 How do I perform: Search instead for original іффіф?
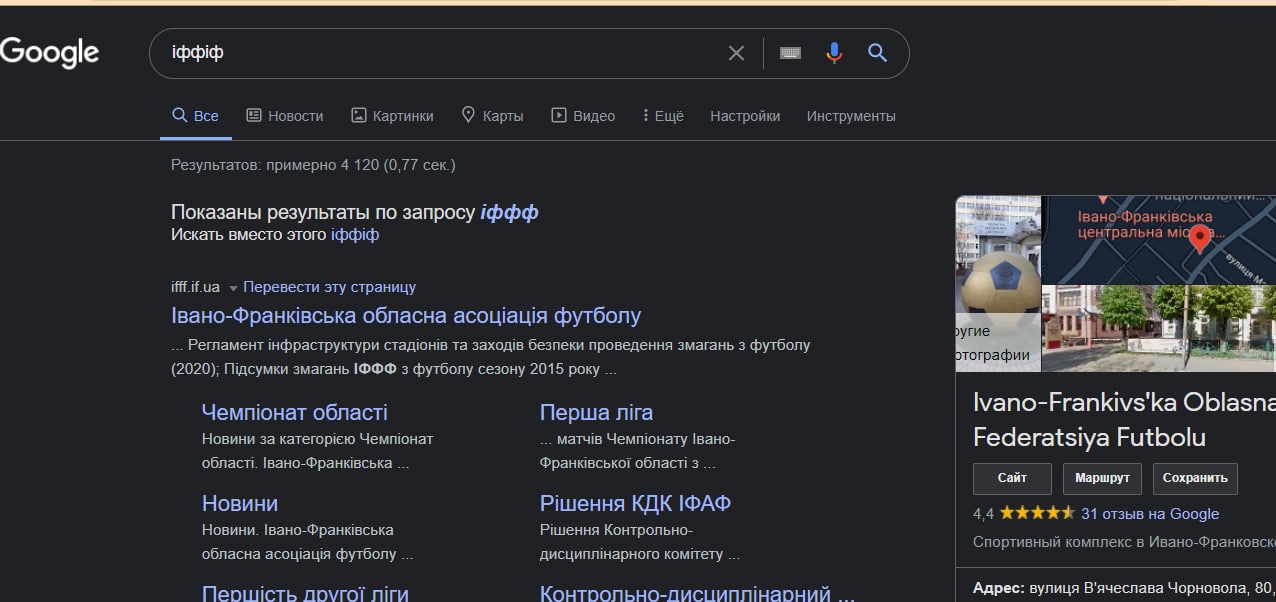[355, 235]
